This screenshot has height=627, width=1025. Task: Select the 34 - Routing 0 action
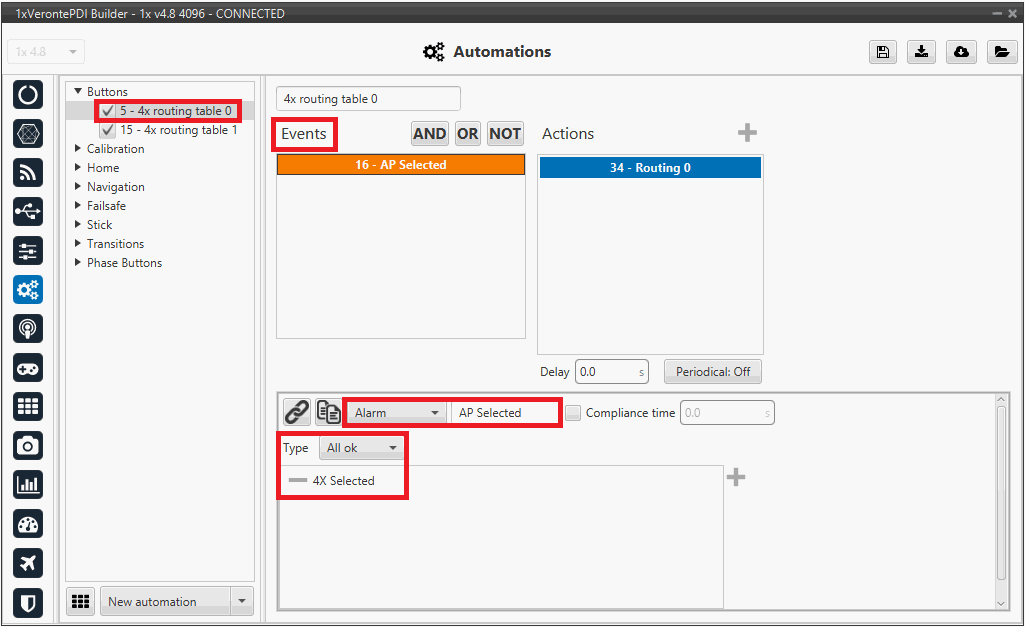[x=650, y=168]
